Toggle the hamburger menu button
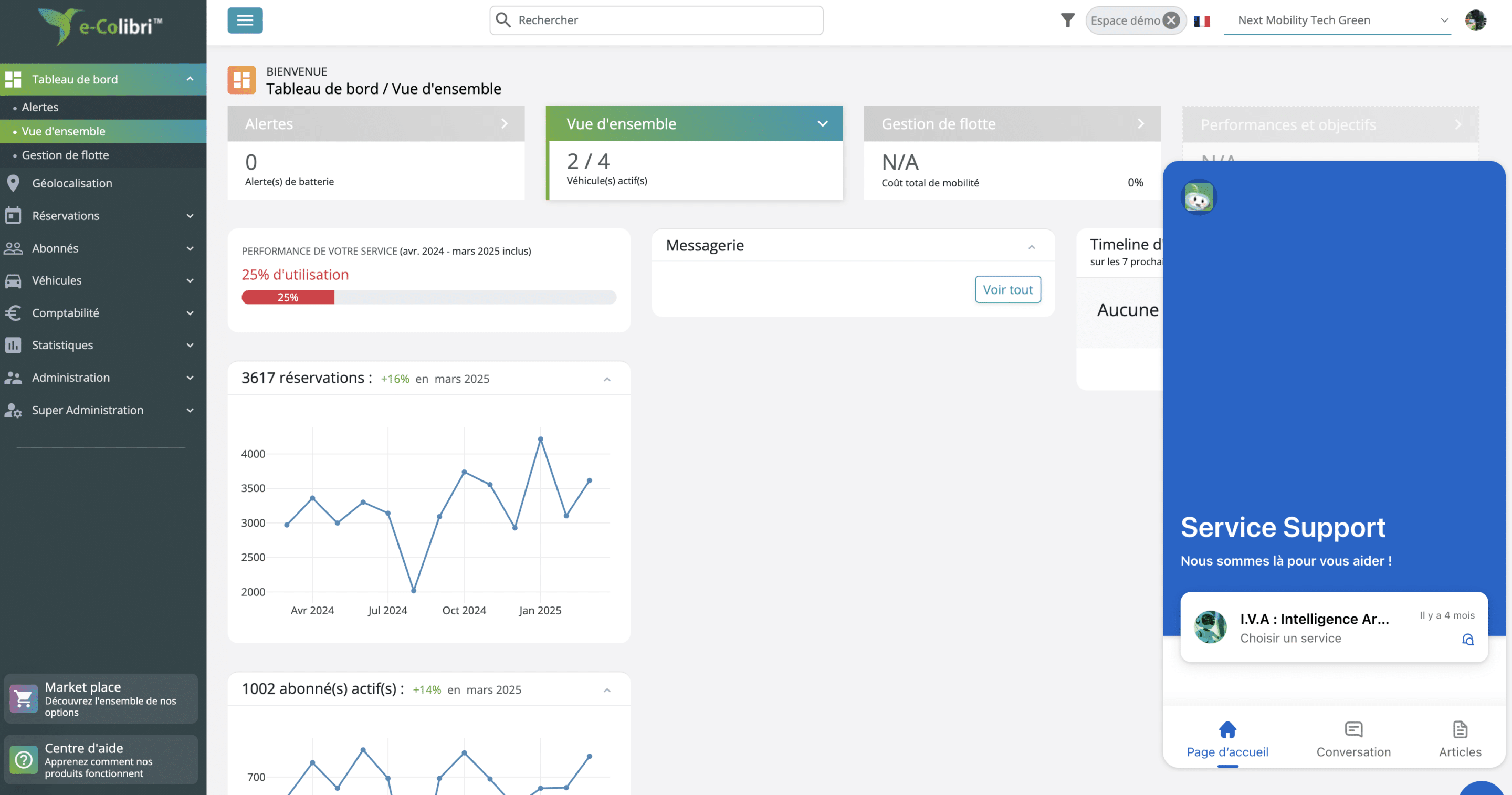This screenshot has height=795, width=1512. coord(245,20)
